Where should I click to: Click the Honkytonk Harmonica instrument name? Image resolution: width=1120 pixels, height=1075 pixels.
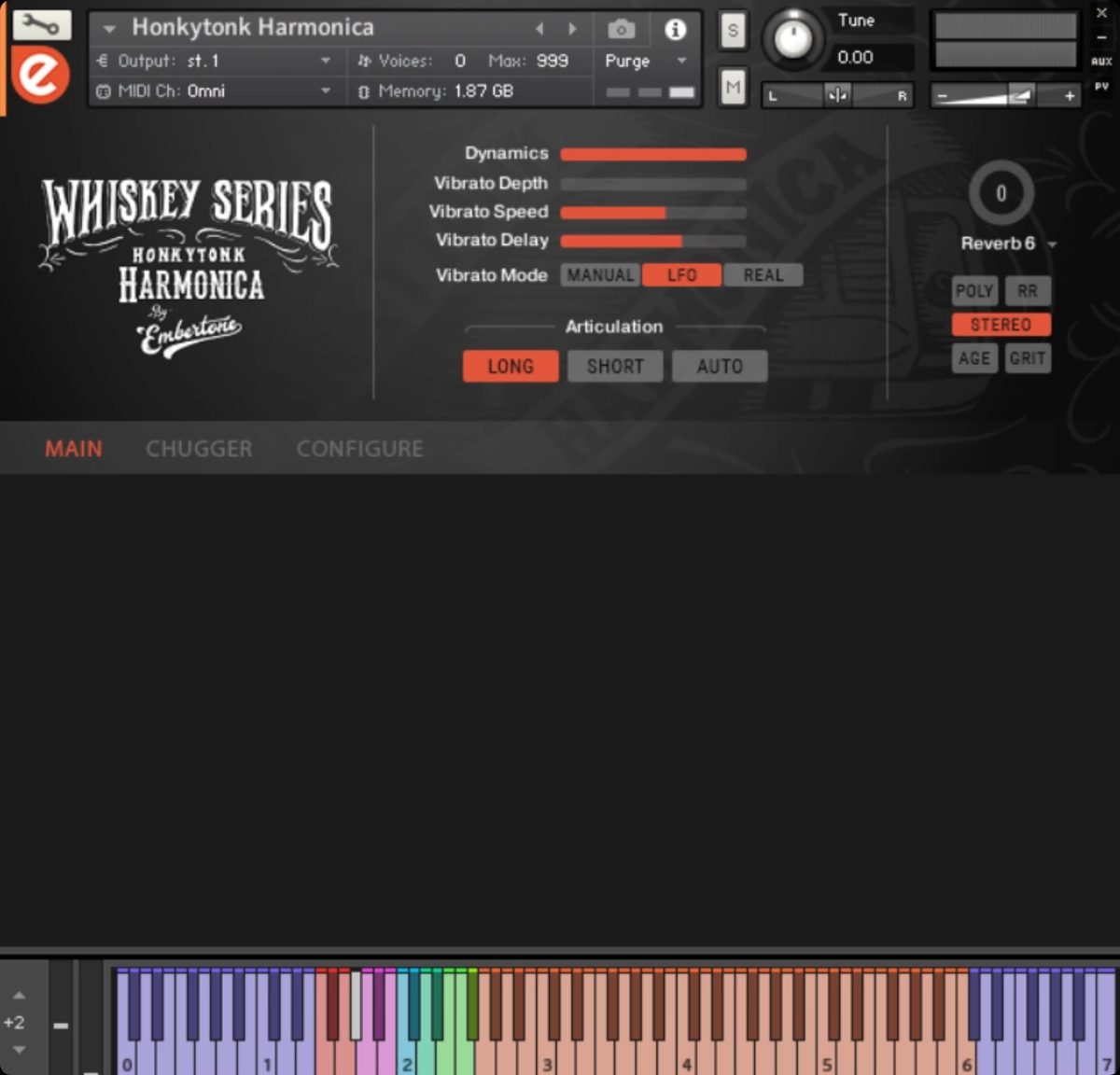coord(253,28)
